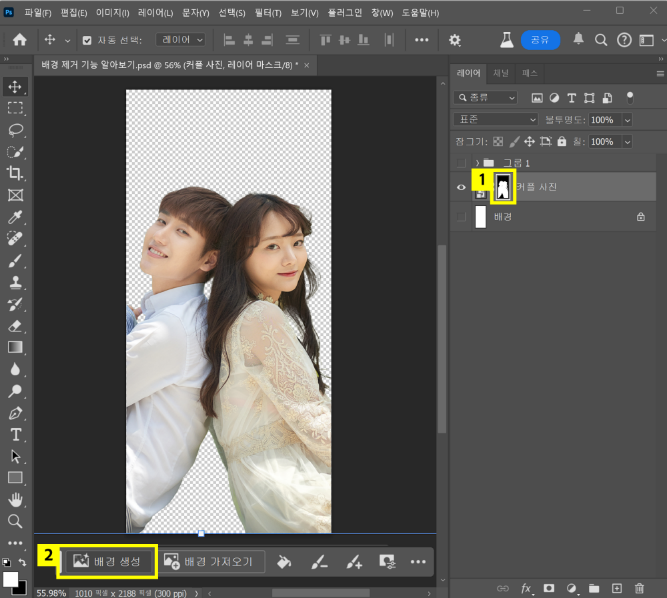
Task: Select the Hand tool
Action: [16, 499]
